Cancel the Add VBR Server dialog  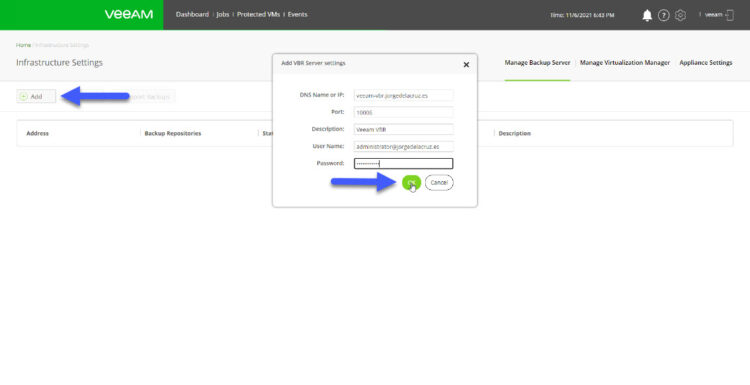coord(439,182)
